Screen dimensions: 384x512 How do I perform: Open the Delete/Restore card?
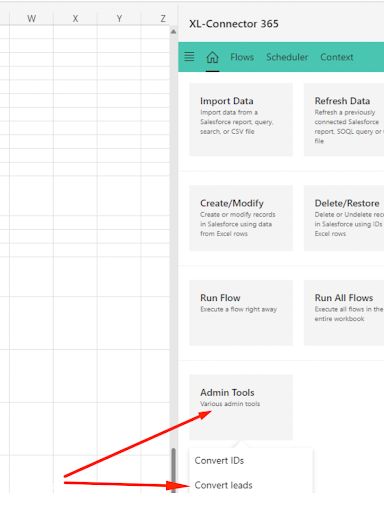(x=344, y=218)
